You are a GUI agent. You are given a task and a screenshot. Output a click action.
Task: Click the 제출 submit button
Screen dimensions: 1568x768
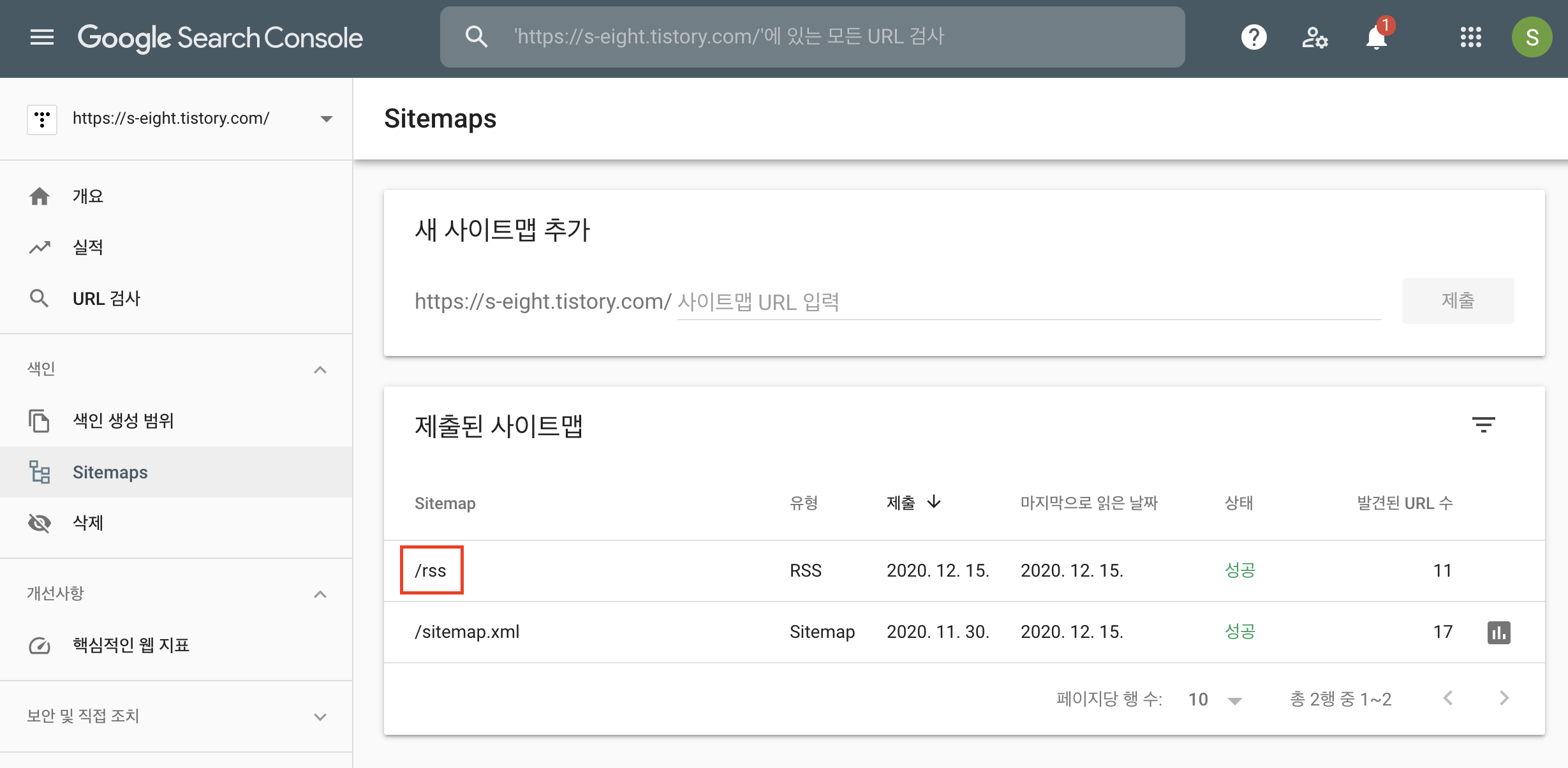tap(1458, 300)
